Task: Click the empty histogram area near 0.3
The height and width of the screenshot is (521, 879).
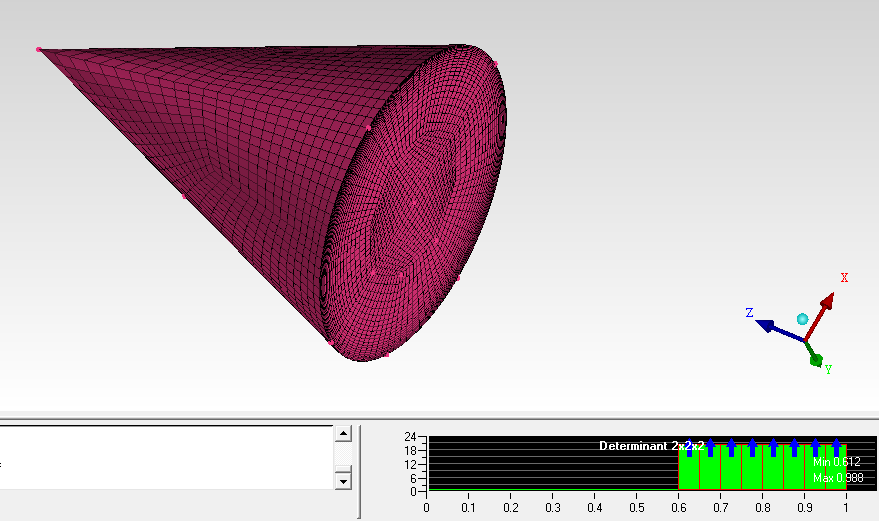Action: 553,466
